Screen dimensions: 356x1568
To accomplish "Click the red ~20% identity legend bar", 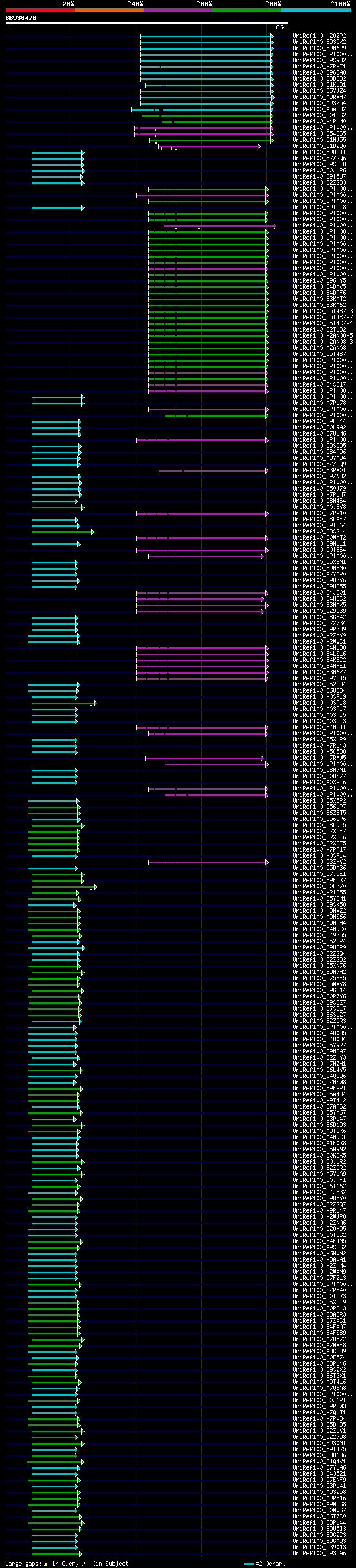I will (x=39, y=11).
